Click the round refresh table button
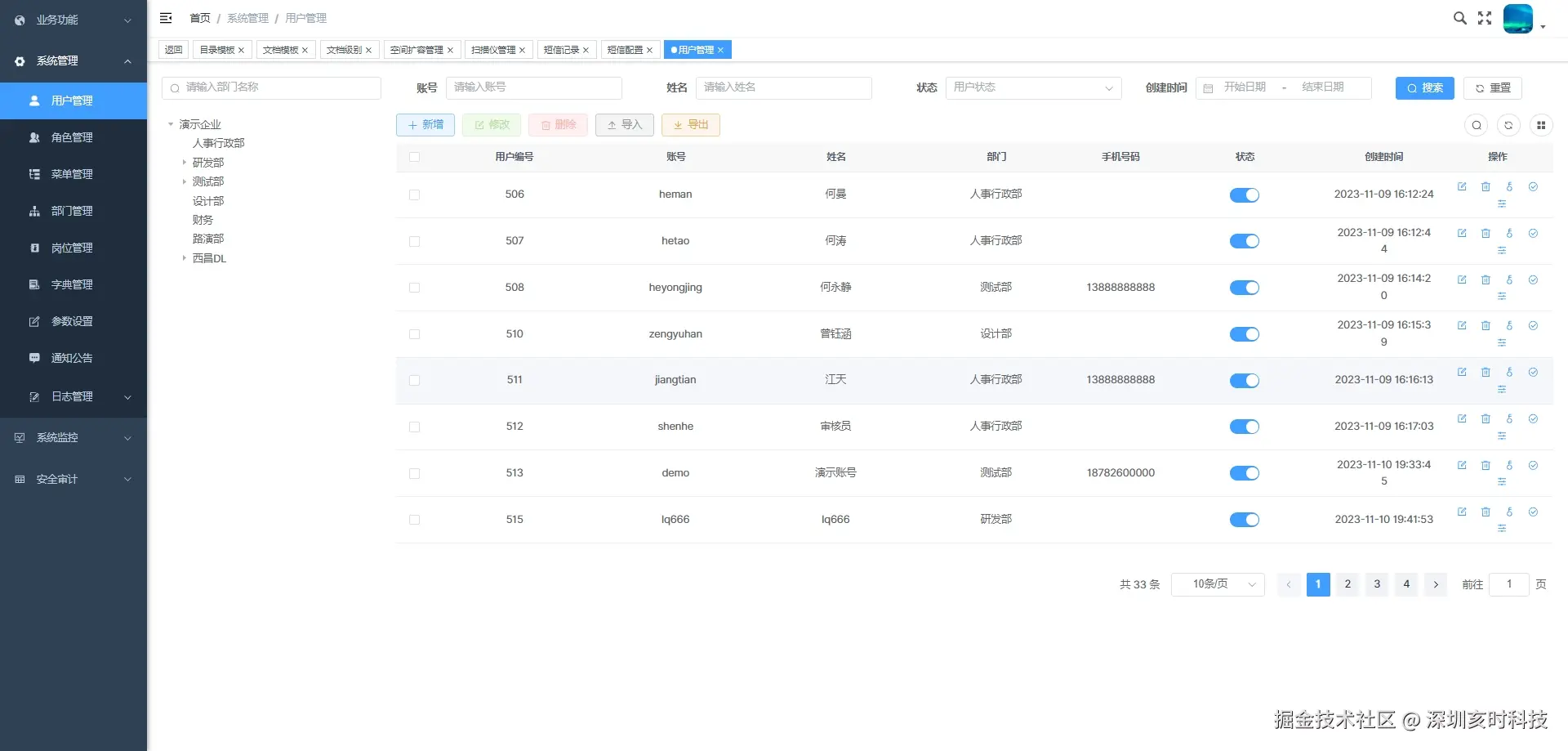Image resolution: width=1568 pixels, height=751 pixels. click(x=1508, y=125)
